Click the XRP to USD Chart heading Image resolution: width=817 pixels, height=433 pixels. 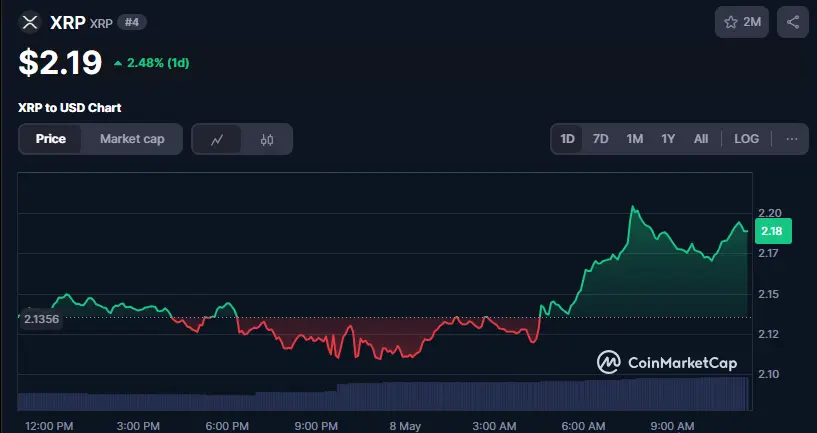(69, 108)
